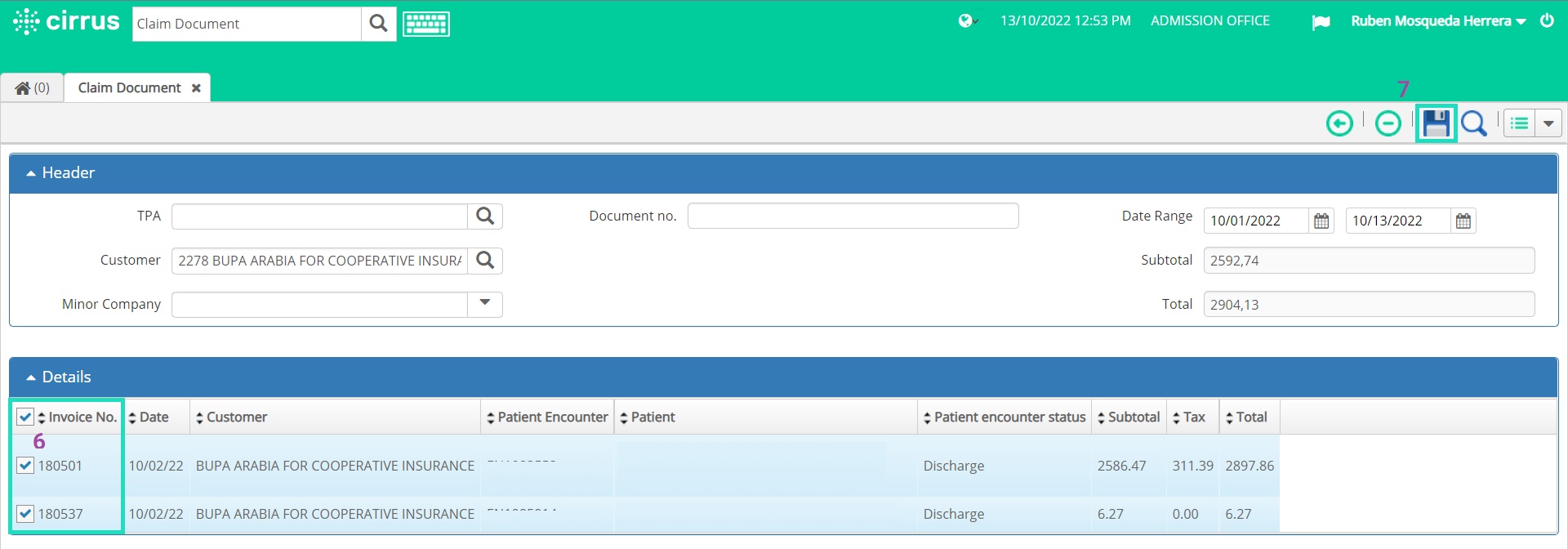Switch to the home tab

tap(32, 87)
